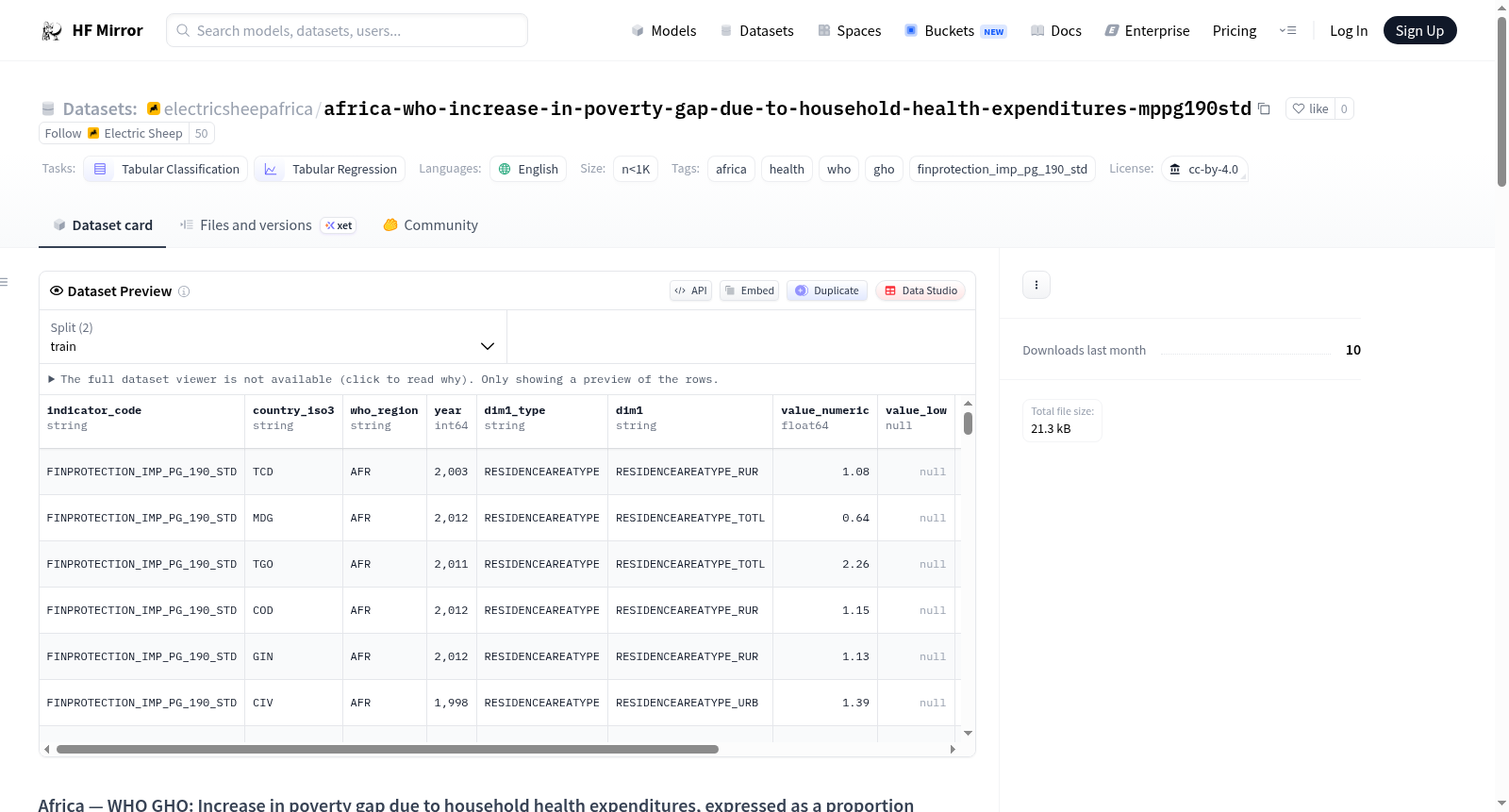Open the Files and versions tab
The image size is (1509, 812).
click(268, 225)
